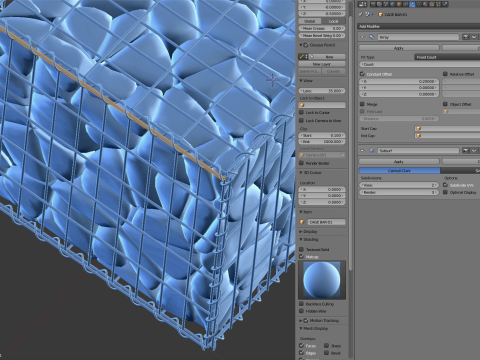Switch to the Particles properties tab icon
The height and width of the screenshot is (360, 480).
pyautogui.click(x=438, y=4)
